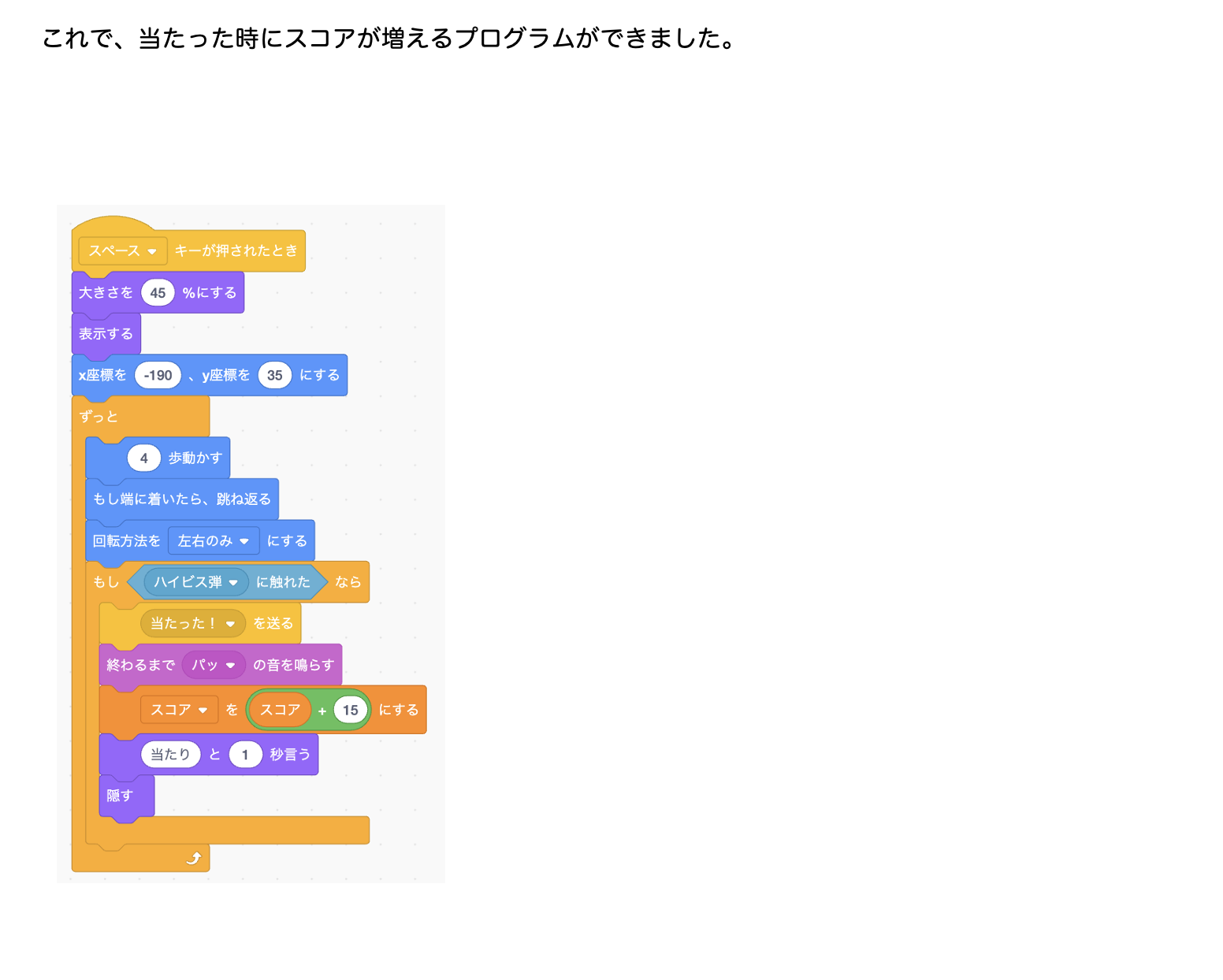Edit the addition value 15
1223x980 pixels.
coord(350,711)
